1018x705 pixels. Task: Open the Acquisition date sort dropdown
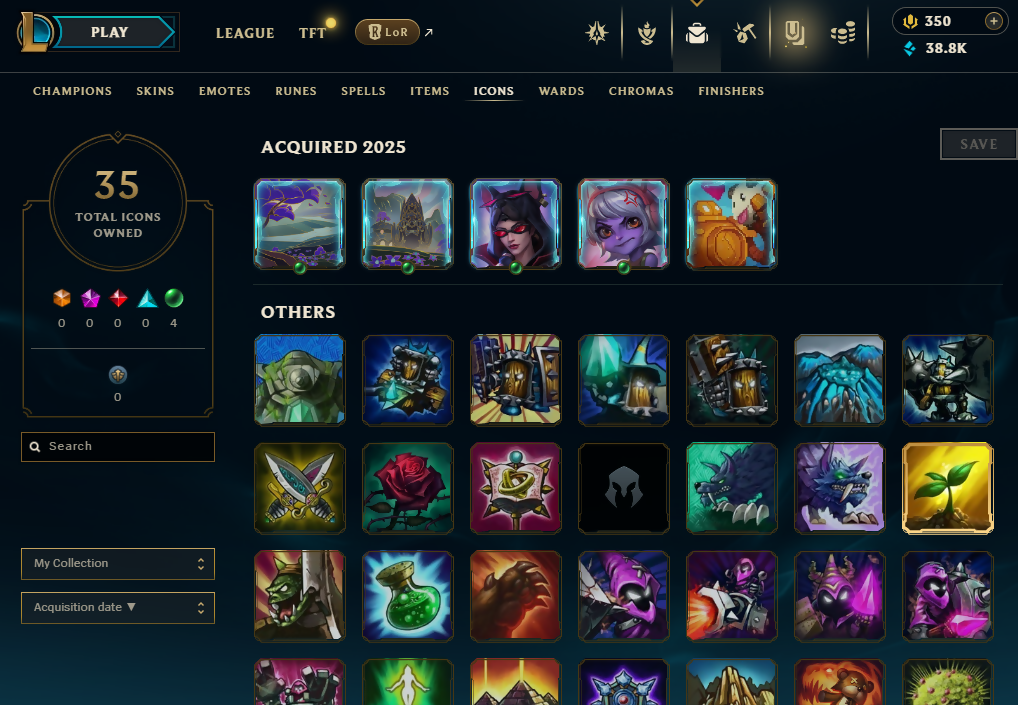pos(118,608)
